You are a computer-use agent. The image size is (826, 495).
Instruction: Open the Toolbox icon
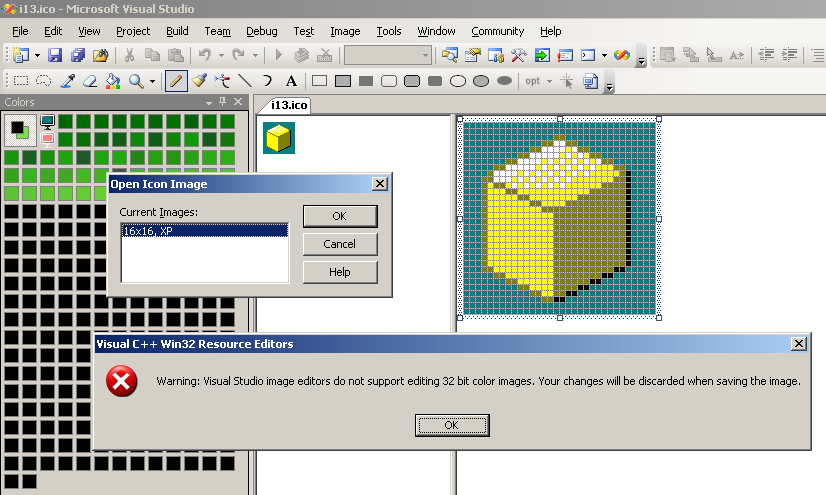[519, 55]
